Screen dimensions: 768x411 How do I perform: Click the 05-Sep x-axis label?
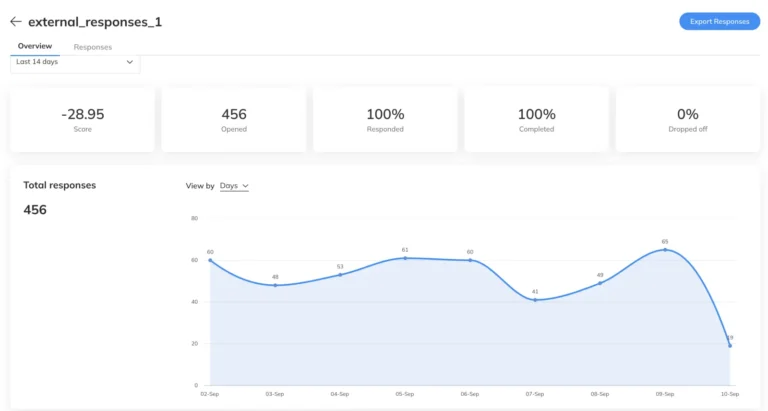tap(405, 394)
